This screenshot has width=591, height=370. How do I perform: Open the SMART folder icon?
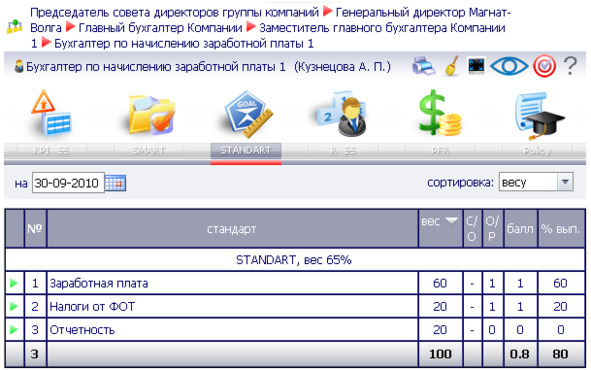click(151, 115)
